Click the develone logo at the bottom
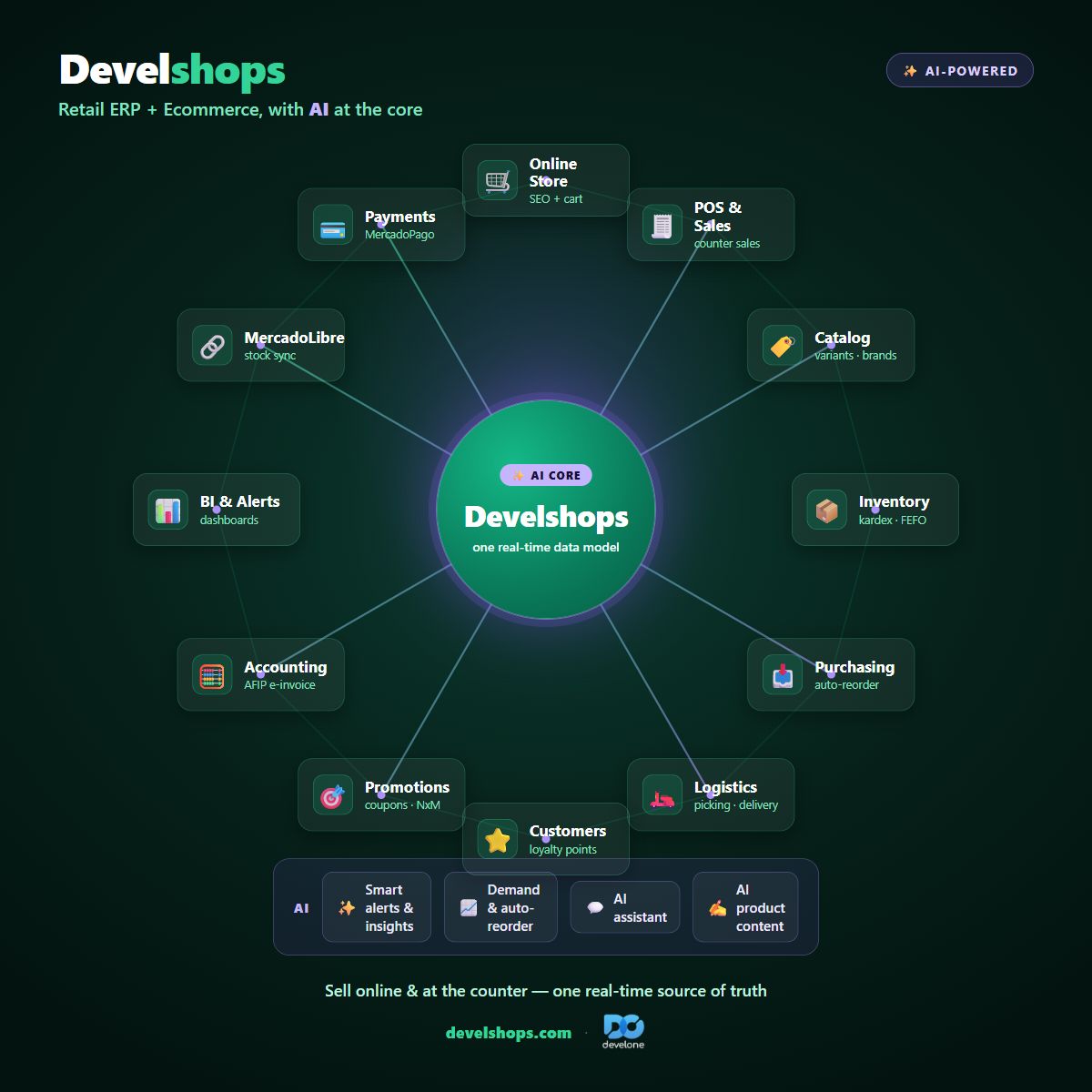Screen dimensions: 1092x1092 coord(623,1032)
